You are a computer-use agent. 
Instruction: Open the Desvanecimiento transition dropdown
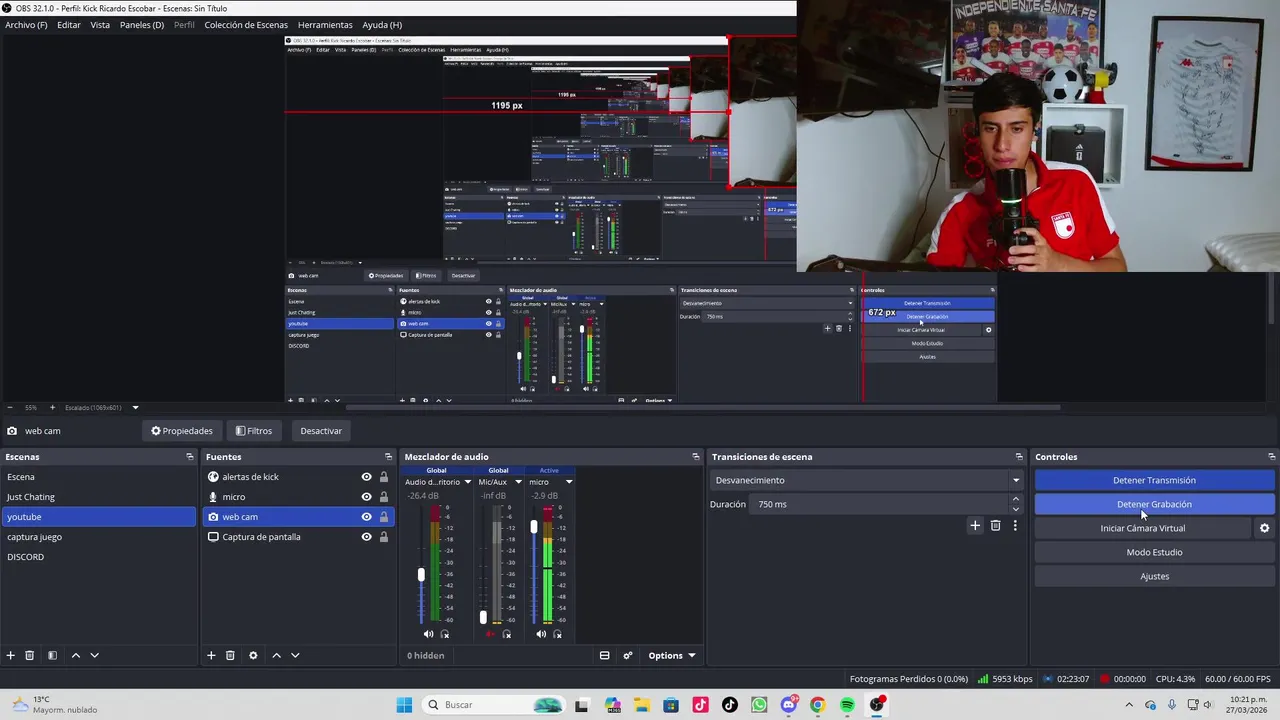coord(866,480)
